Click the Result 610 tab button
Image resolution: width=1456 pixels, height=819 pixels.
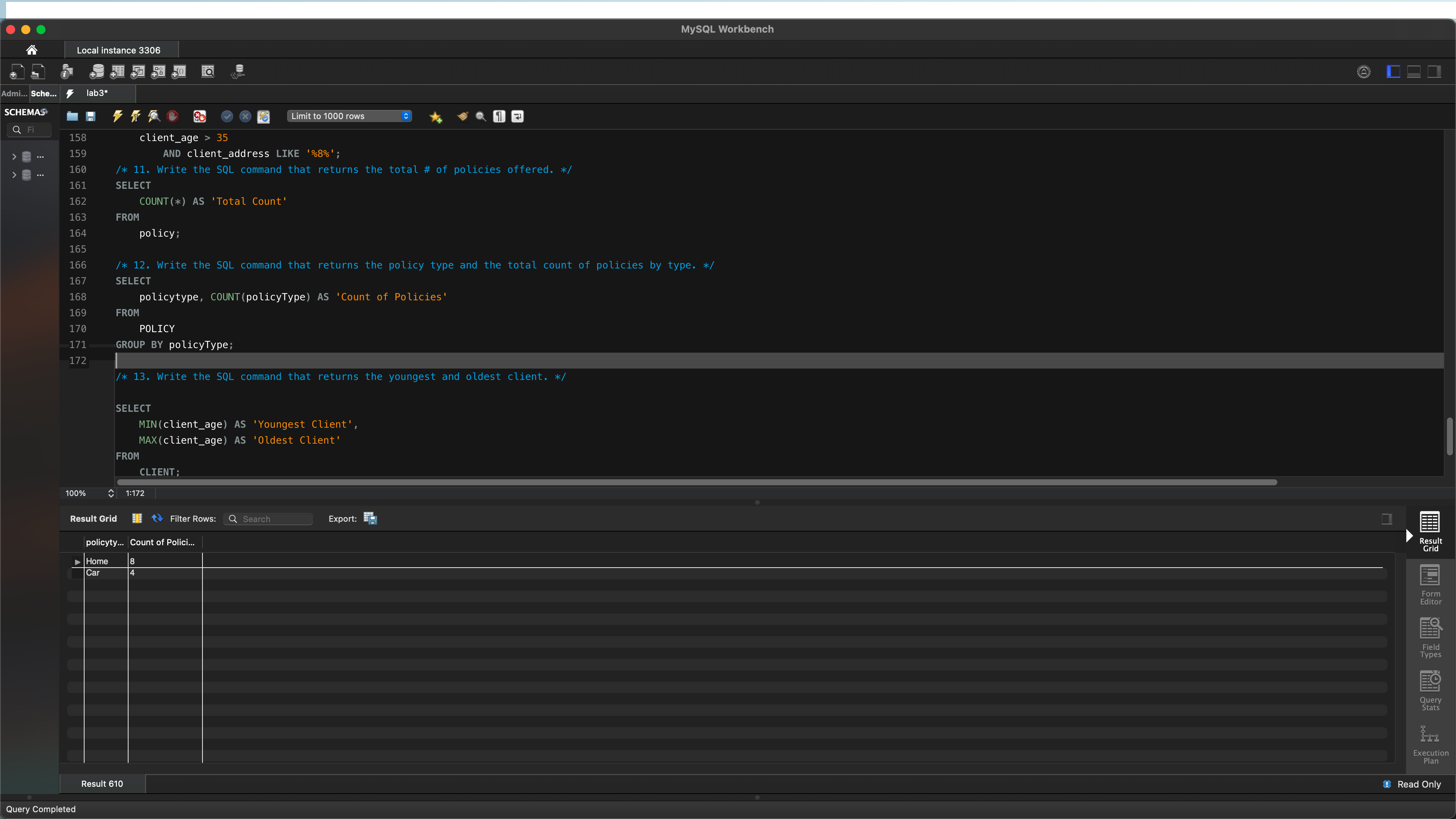coord(102,783)
